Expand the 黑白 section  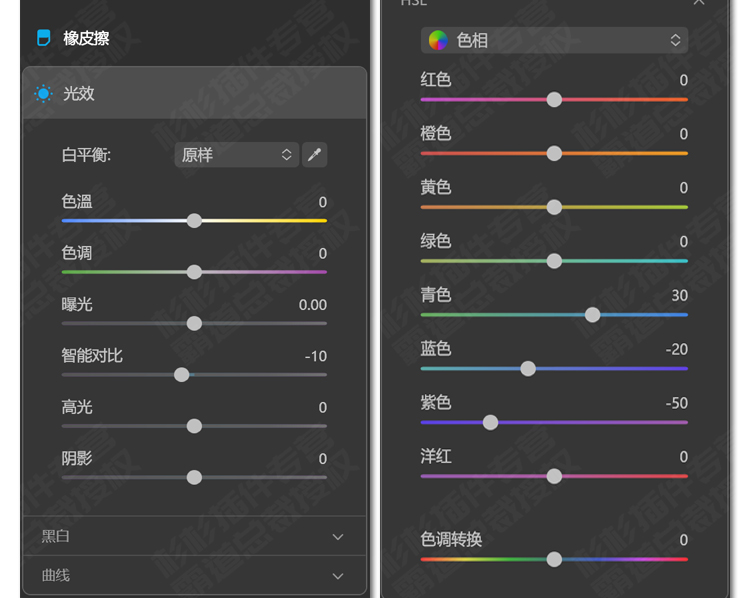pos(194,536)
